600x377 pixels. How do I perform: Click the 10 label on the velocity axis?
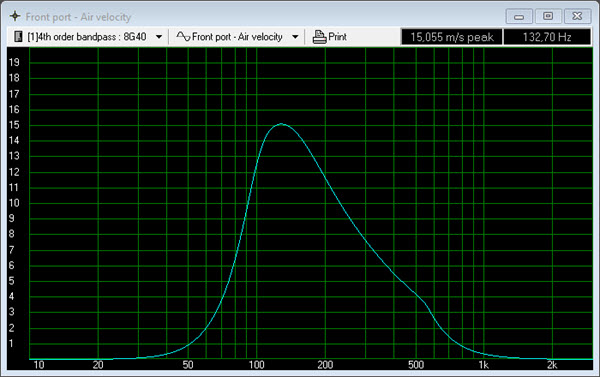pyautogui.click(x=14, y=203)
